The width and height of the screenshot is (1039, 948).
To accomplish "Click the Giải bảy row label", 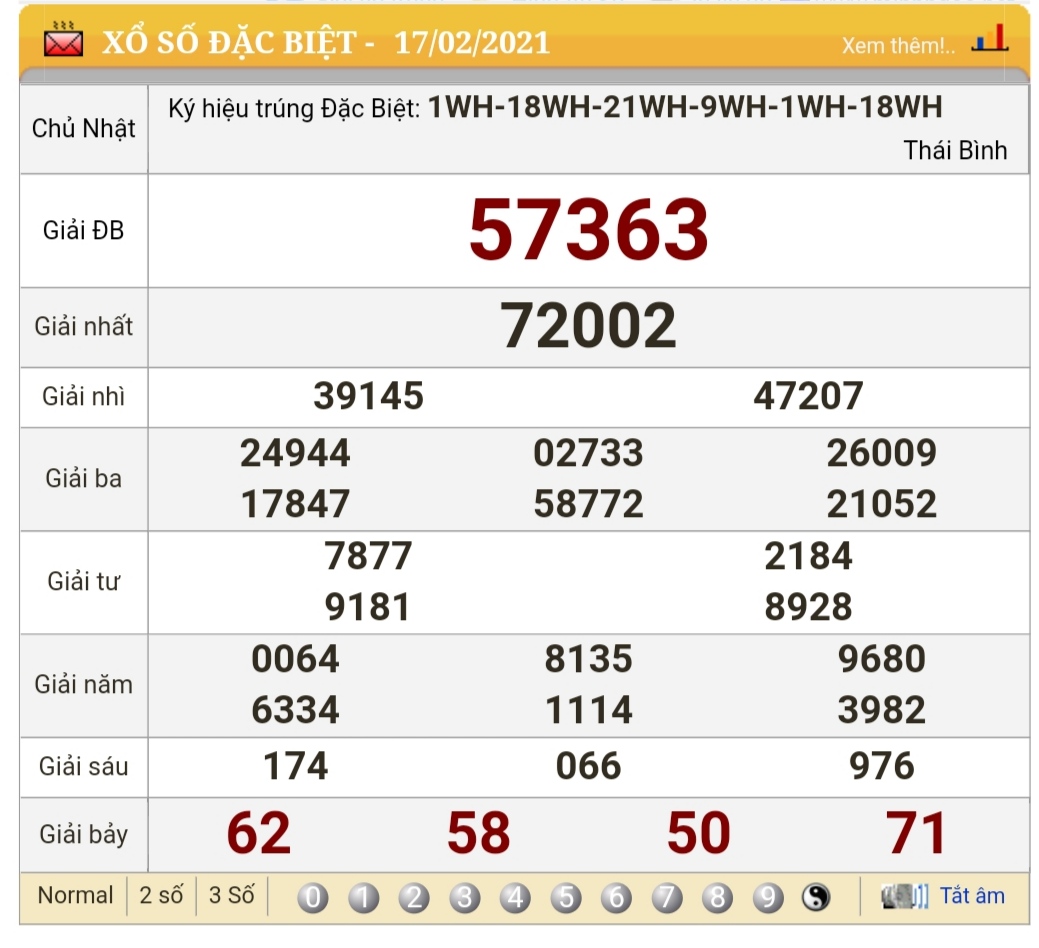I will coord(83,835).
